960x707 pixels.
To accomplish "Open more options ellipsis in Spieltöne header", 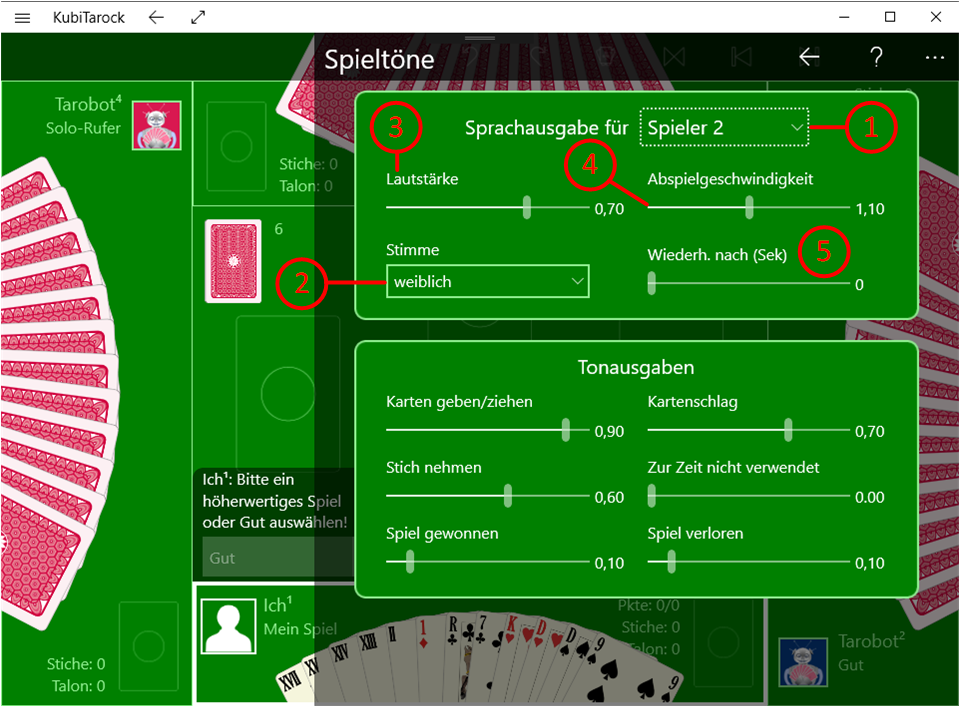I will click(935, 58).
